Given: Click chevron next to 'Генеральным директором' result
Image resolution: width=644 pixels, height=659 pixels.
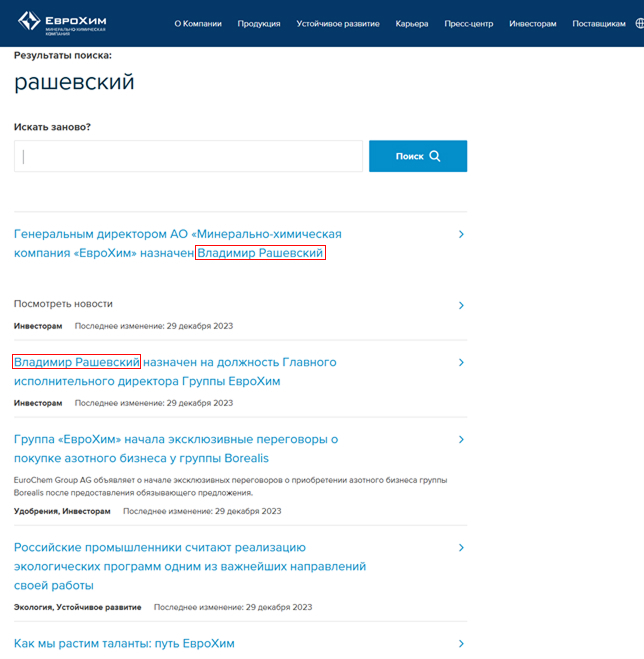Looking at the screenshot, I should click(461, 234).
